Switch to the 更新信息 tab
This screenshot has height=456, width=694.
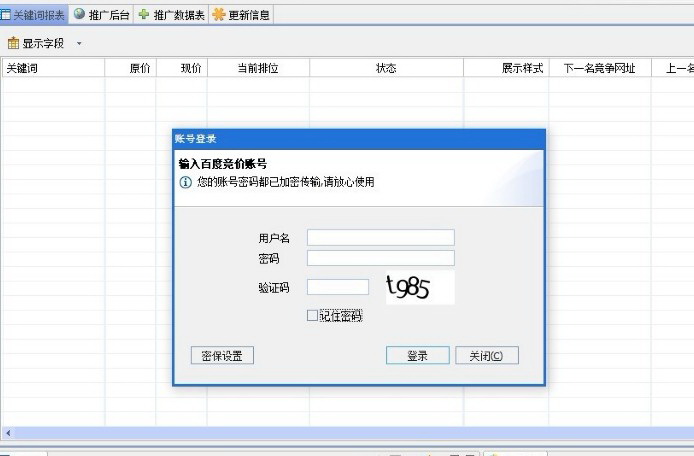241,15
